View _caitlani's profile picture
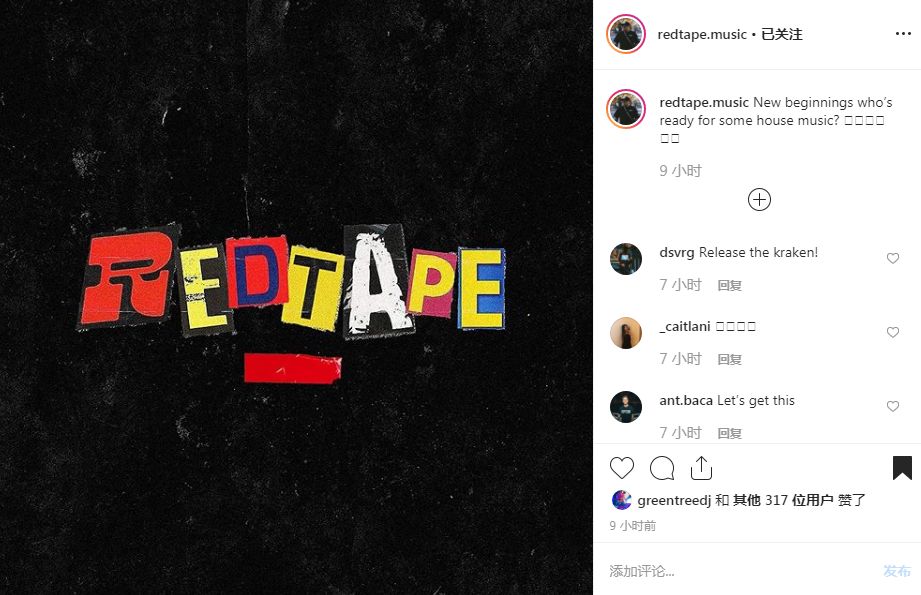 pyautogui.click(x=626, y=332)
